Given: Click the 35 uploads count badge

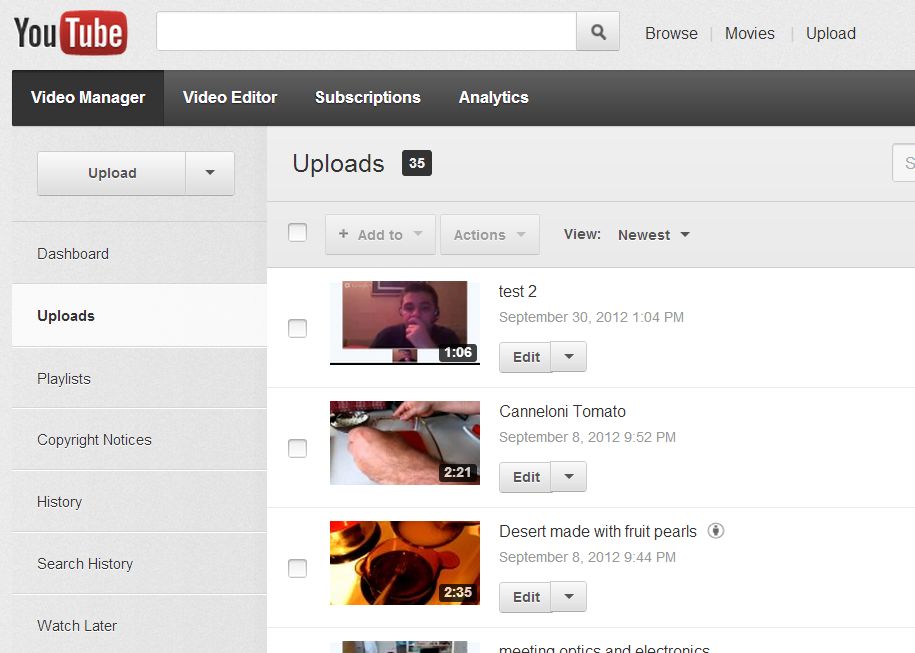Looking at the screenshot, I should [x=417, y=163].
